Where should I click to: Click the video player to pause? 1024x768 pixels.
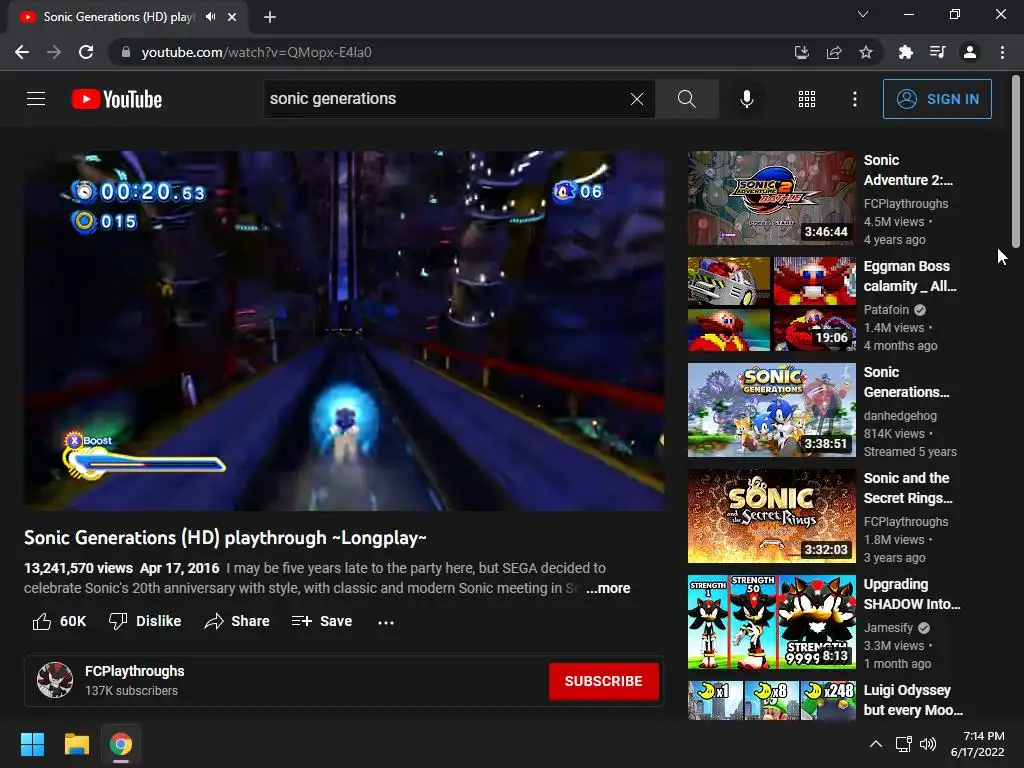pos(344,330)
